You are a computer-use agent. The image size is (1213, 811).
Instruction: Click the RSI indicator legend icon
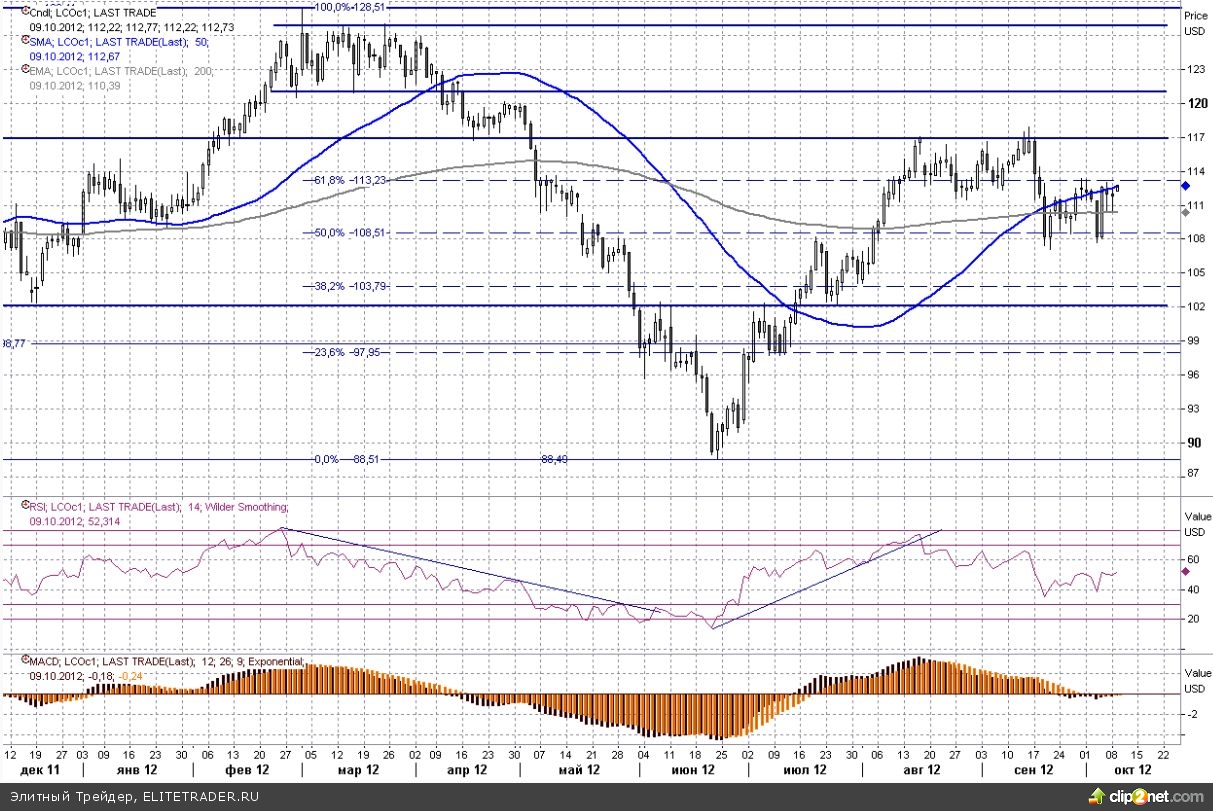(x=23, y=508)
